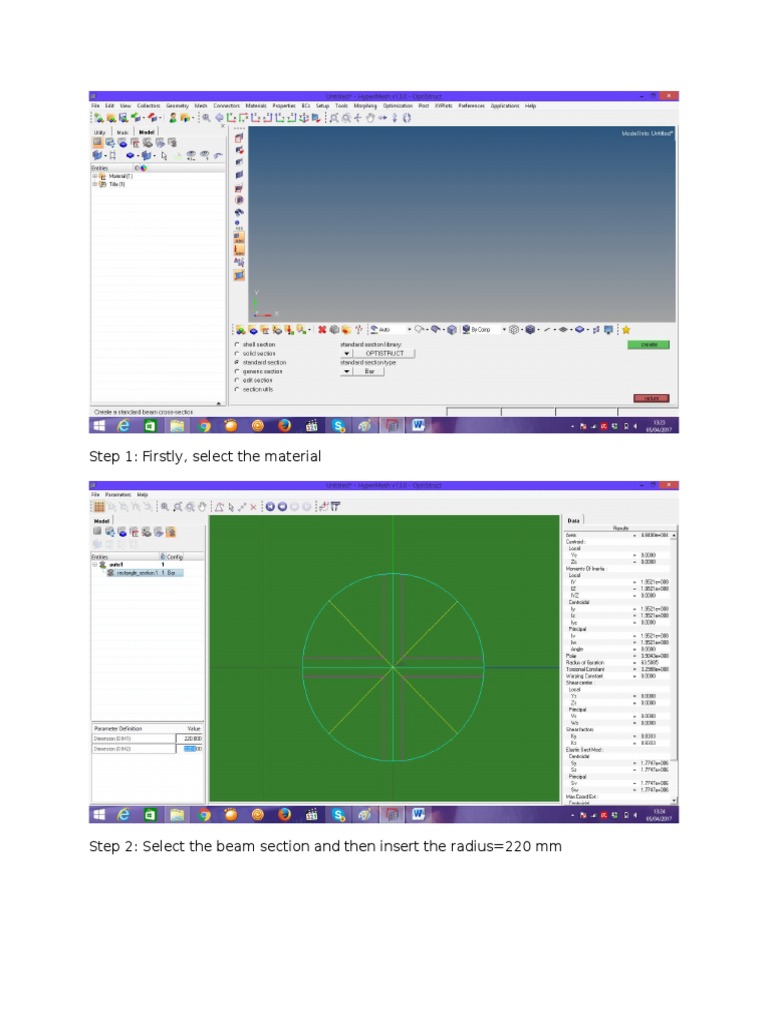Screen dimensions: 768x1024
Task: Click the red X delete icon in lower toolbar
Action: (322, 330)
